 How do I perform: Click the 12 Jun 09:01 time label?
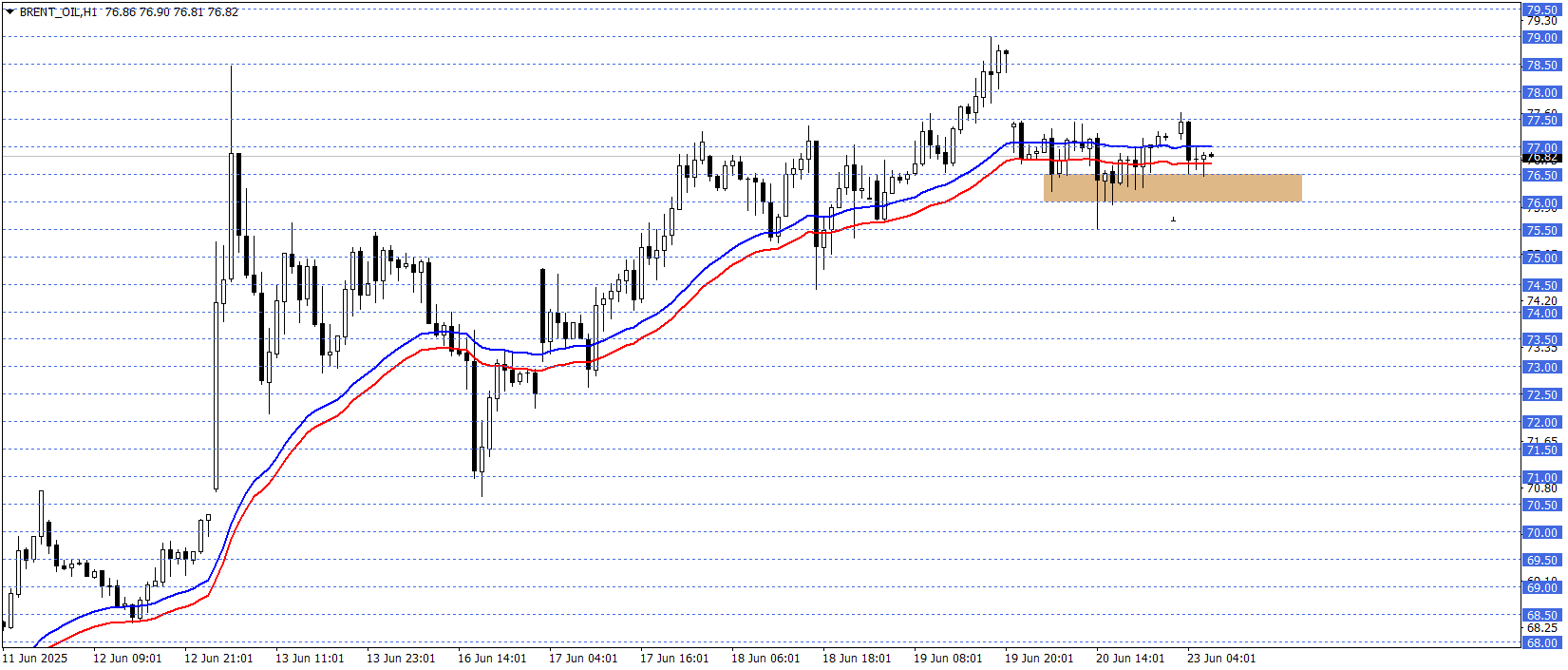click(x=127, y=658)
